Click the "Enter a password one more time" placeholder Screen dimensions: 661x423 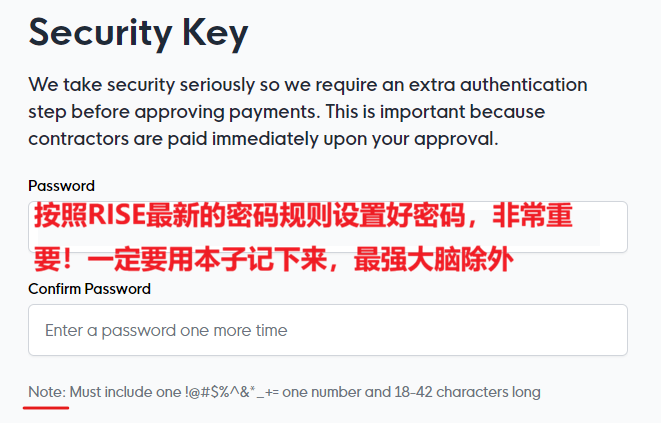tap(166, 330)
